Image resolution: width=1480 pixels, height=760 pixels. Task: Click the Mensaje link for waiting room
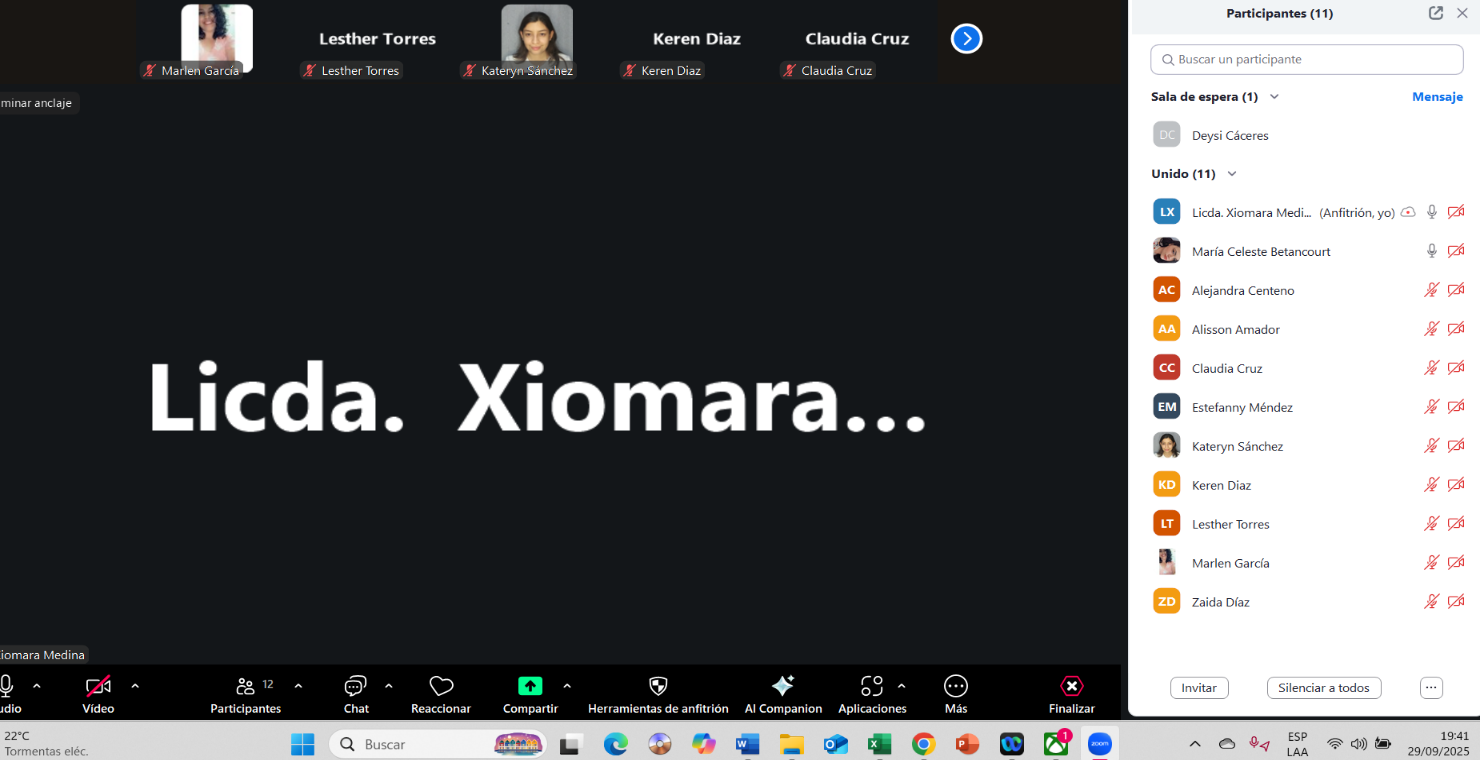point(1437,97)
